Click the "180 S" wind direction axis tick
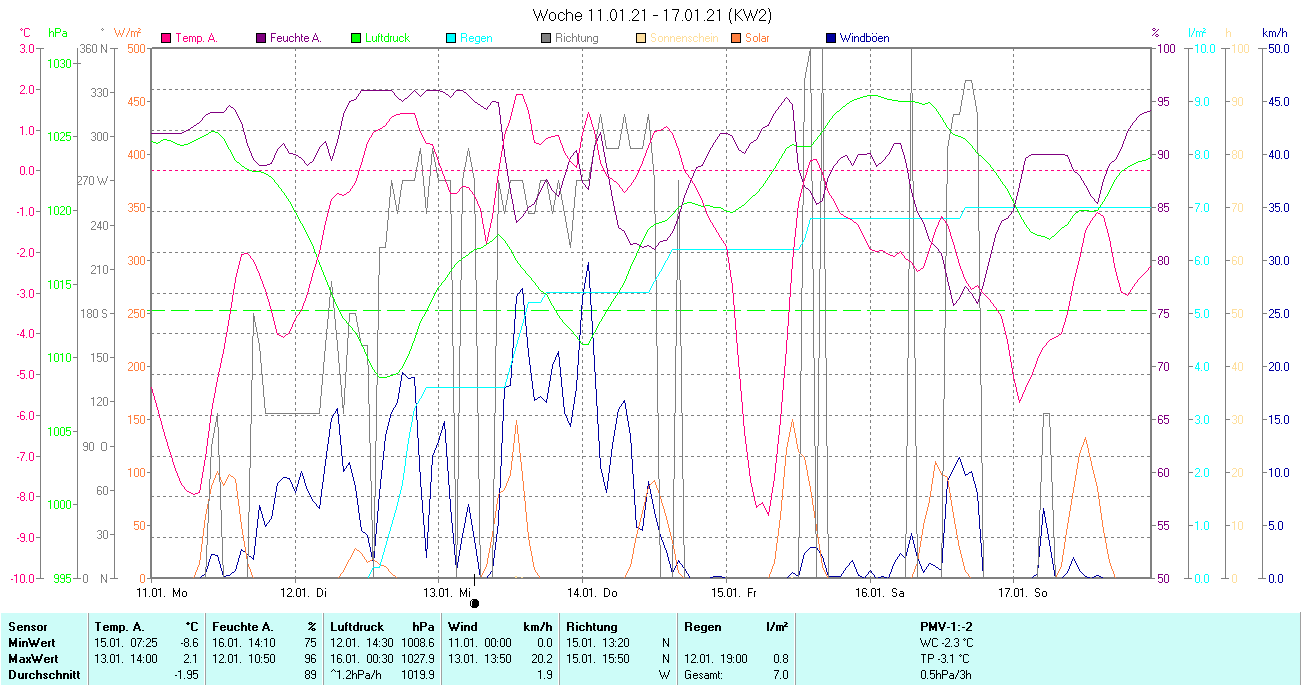 click(94, 314)
